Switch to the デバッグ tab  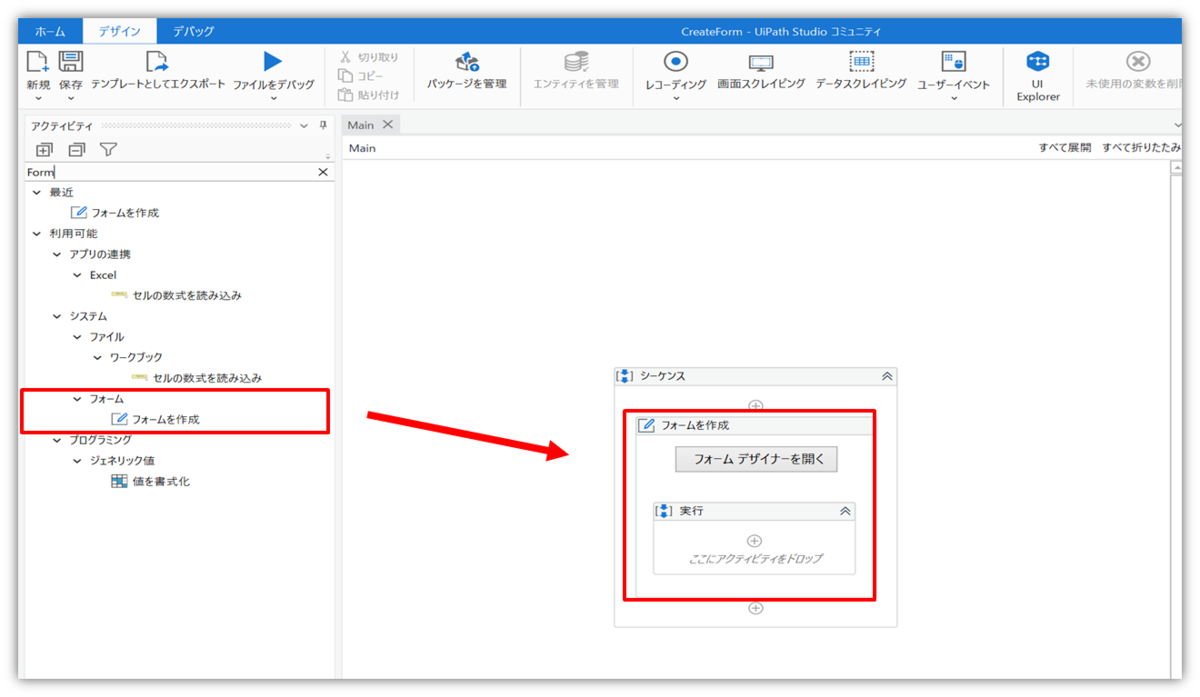click(x=193, y=31)
